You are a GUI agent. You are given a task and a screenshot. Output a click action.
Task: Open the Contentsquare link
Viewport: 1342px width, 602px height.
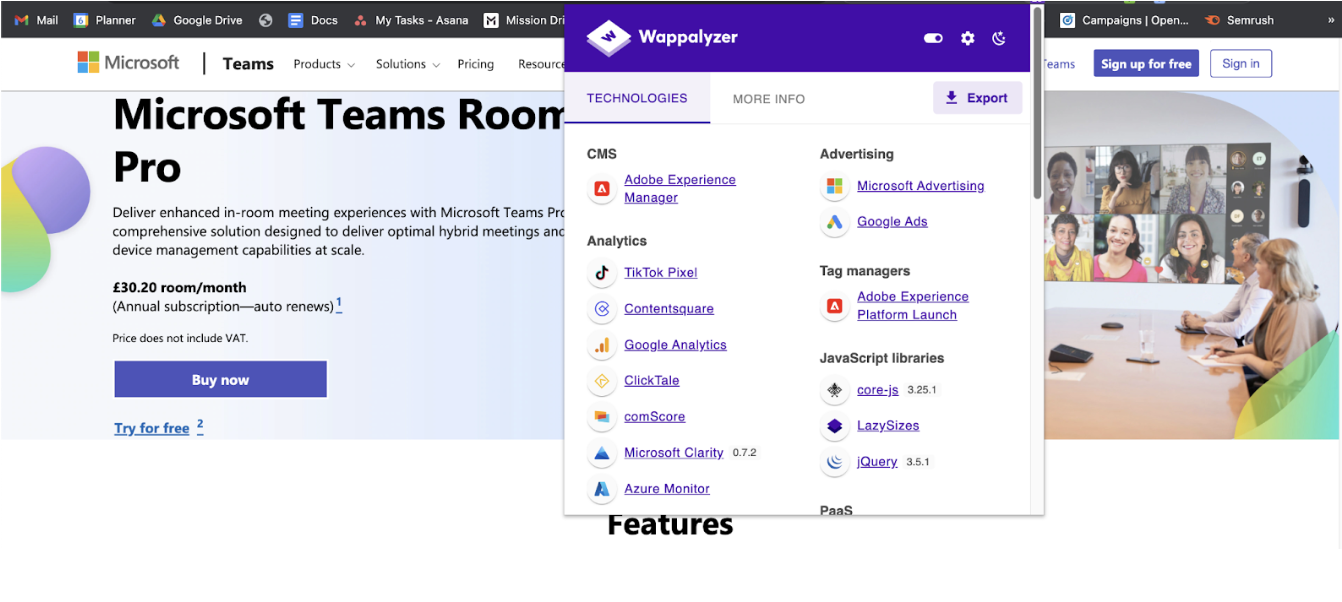(669, 309)
